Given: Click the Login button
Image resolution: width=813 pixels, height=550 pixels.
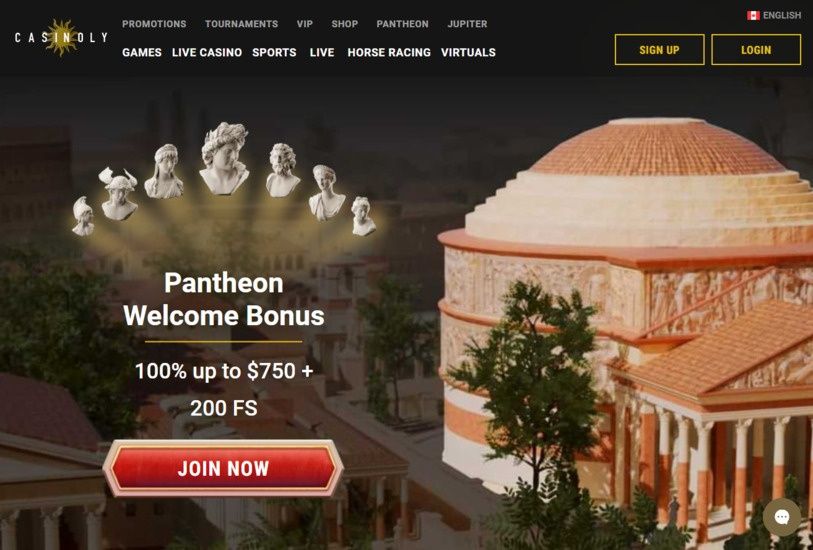Looking at the screenshot, I should click(x=756, y=50).
